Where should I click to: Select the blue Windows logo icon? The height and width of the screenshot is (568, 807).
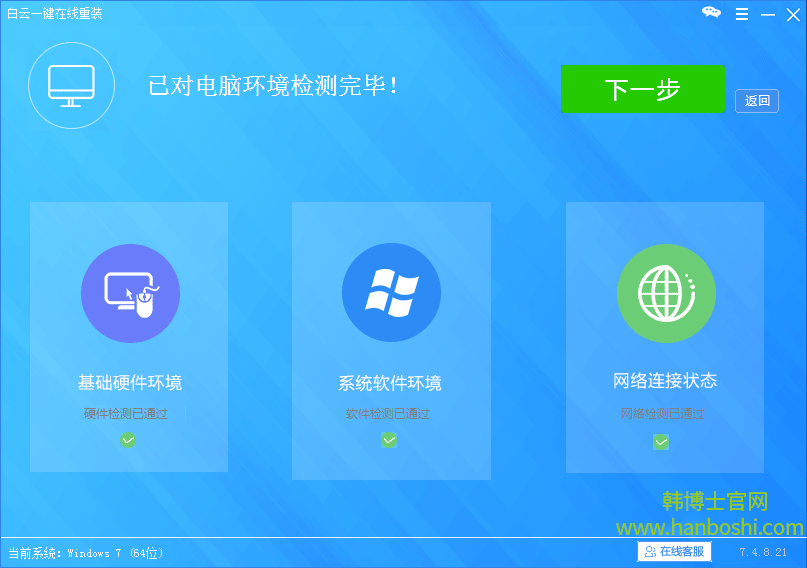(391, 293)
